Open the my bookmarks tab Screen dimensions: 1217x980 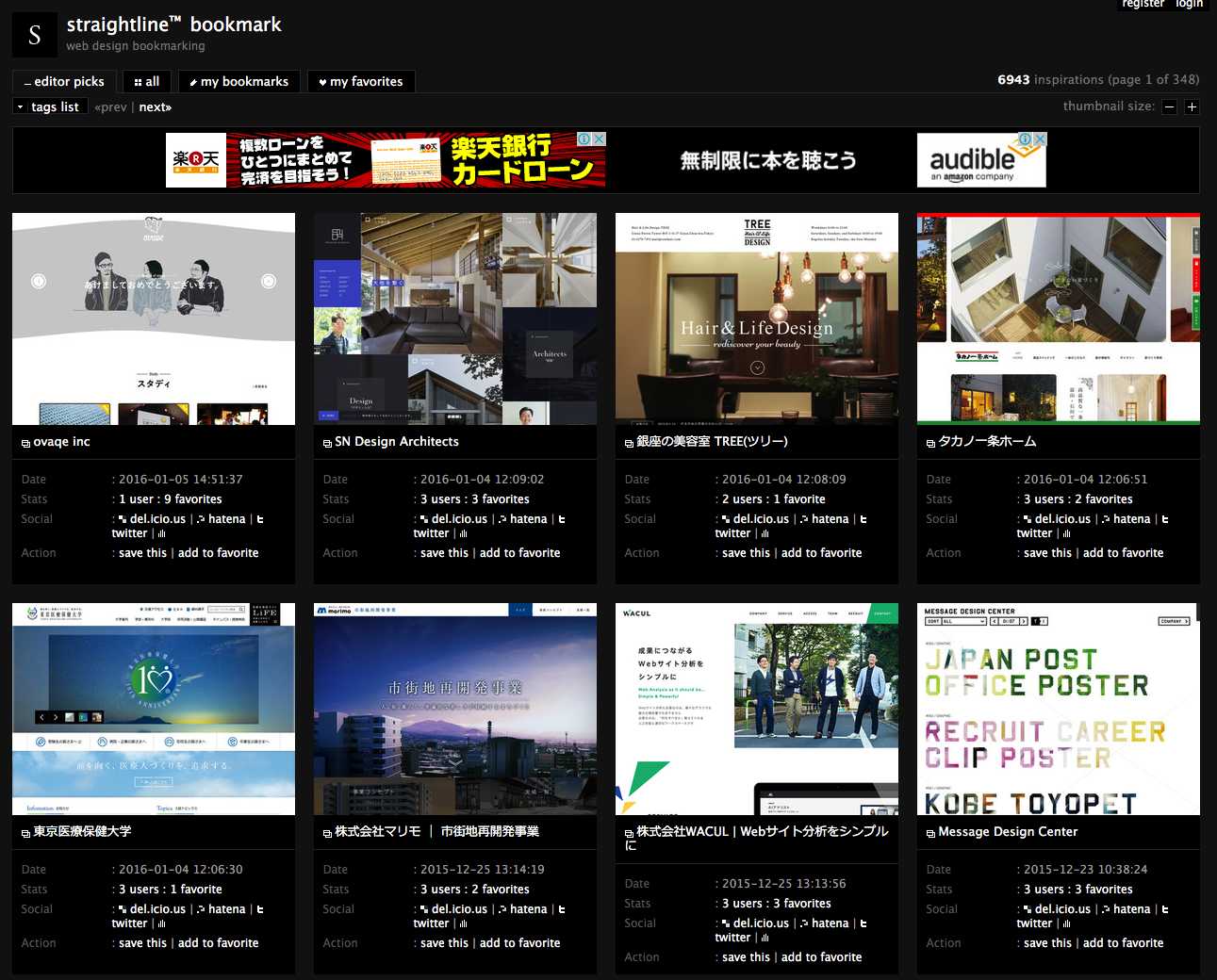(x=239, y=82)
